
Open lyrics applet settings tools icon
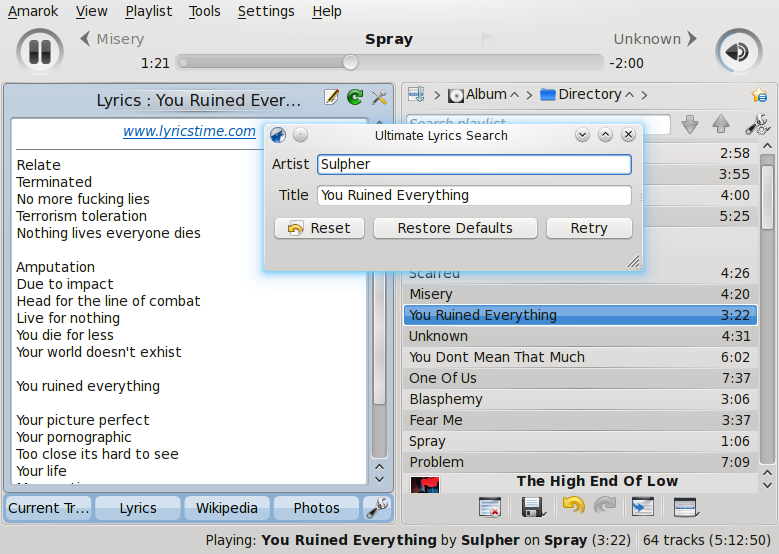(379, 97)
